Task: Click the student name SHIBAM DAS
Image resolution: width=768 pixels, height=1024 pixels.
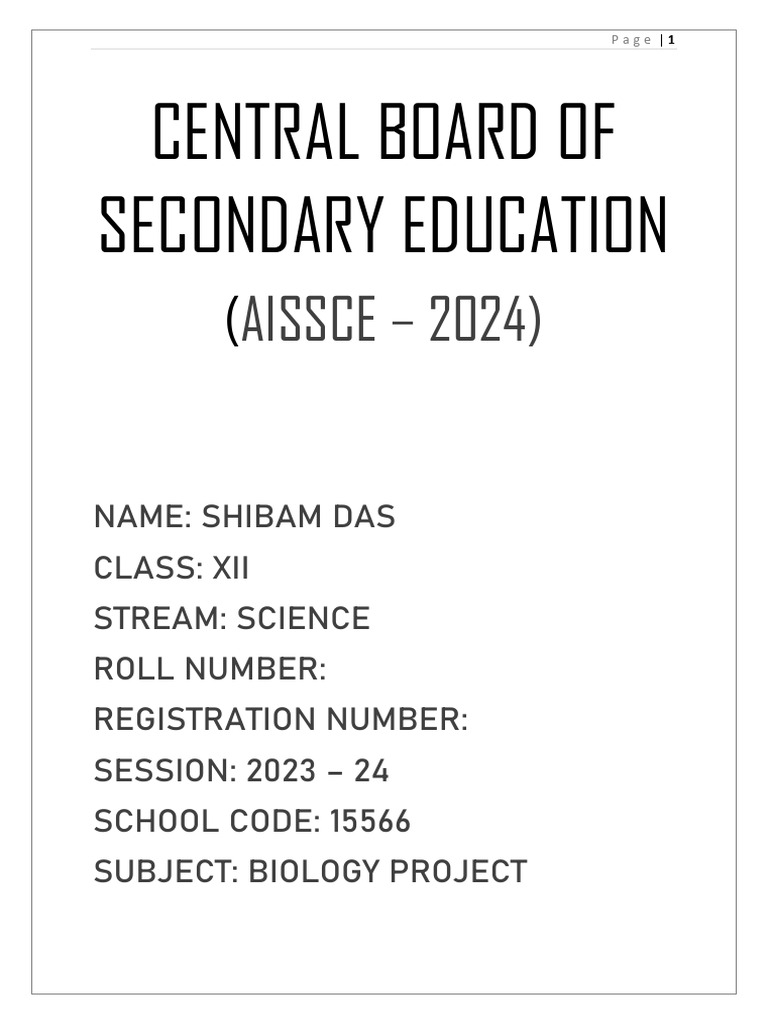Action: [298, 517]
